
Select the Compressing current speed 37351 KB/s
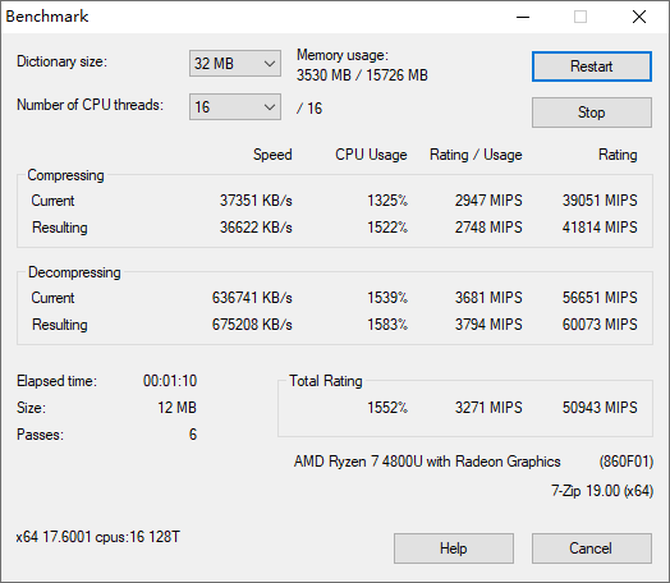256,200
